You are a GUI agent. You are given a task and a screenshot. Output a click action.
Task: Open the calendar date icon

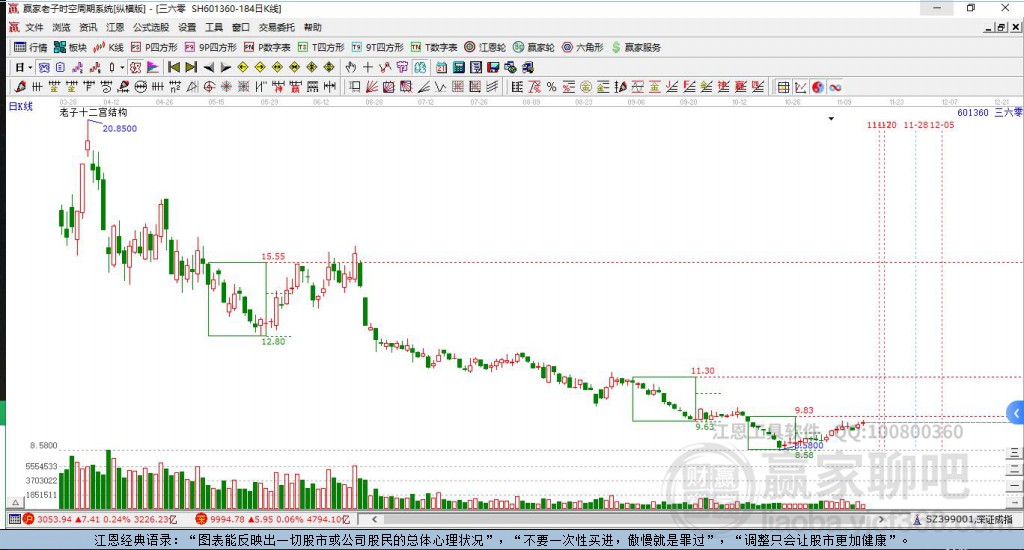441,67
